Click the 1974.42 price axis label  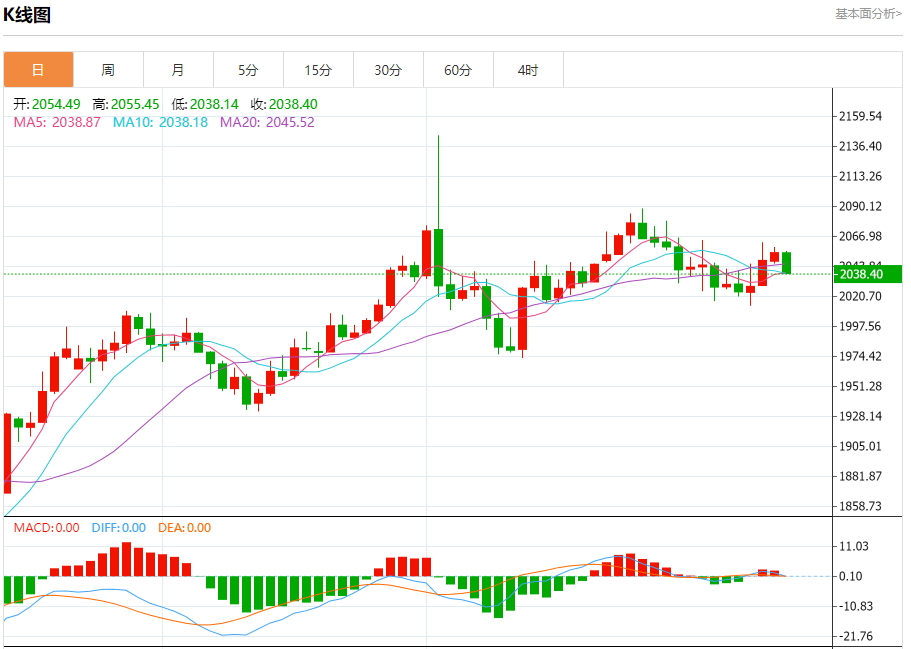point(860,356)
